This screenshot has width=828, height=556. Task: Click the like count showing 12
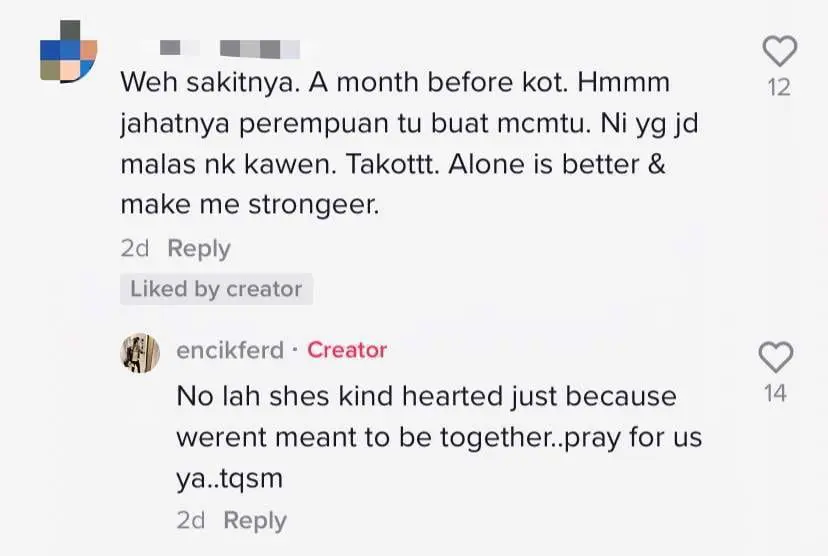(x=778, y=88)
